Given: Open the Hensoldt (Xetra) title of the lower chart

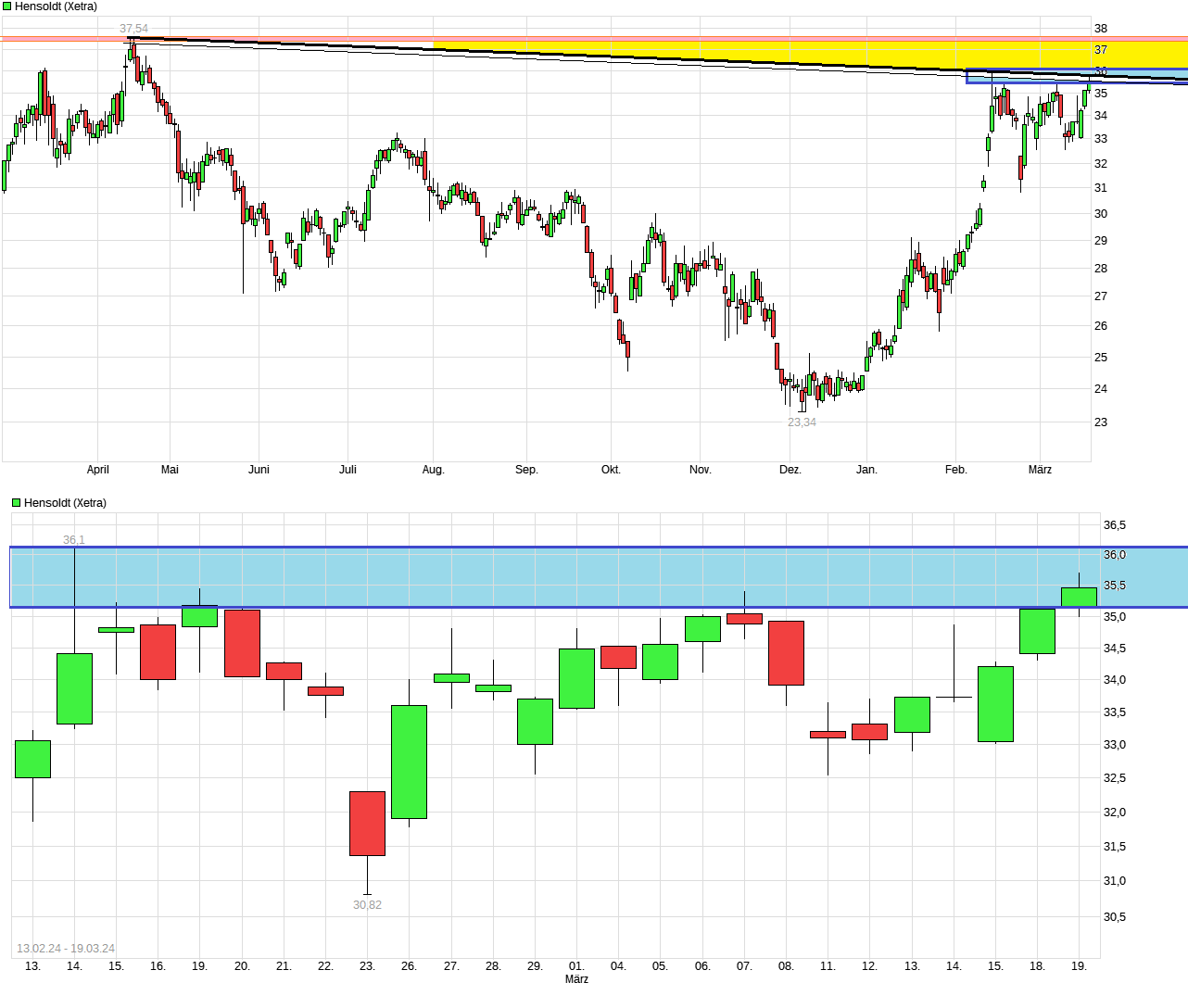Looking at the screenshot, I should pos(65,502).
